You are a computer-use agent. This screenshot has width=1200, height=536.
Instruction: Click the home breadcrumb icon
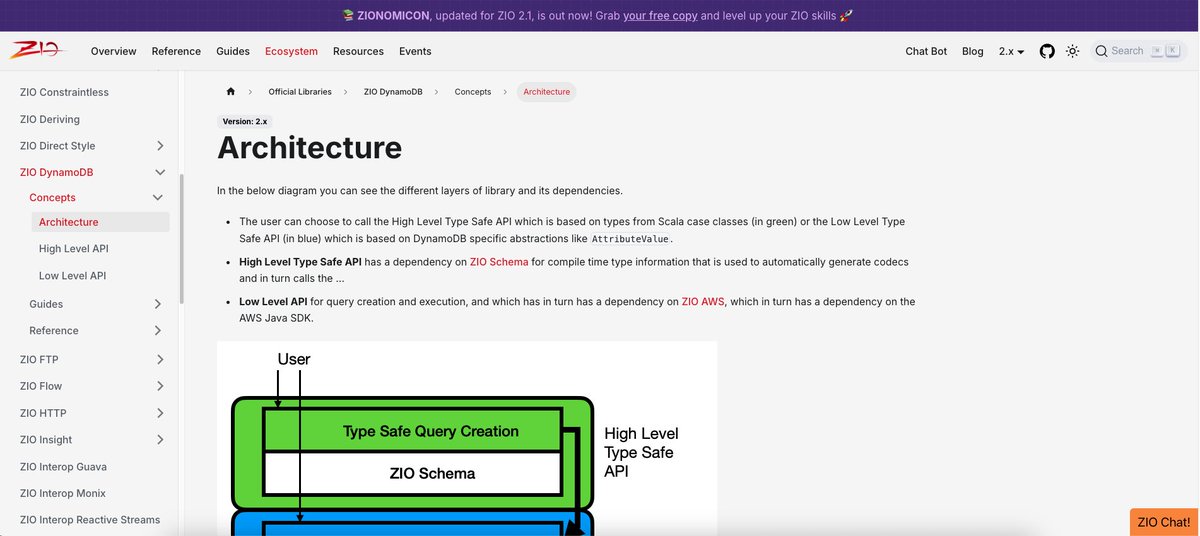point(231,91)
